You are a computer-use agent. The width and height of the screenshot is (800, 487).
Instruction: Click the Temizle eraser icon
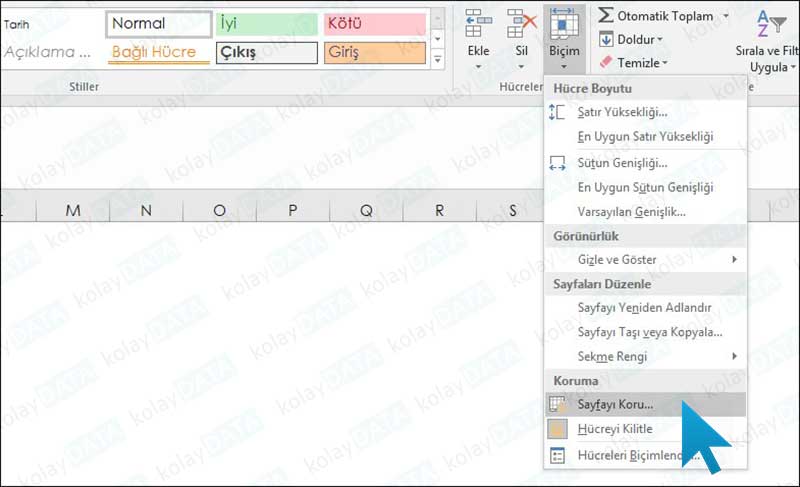click(606, 63)
